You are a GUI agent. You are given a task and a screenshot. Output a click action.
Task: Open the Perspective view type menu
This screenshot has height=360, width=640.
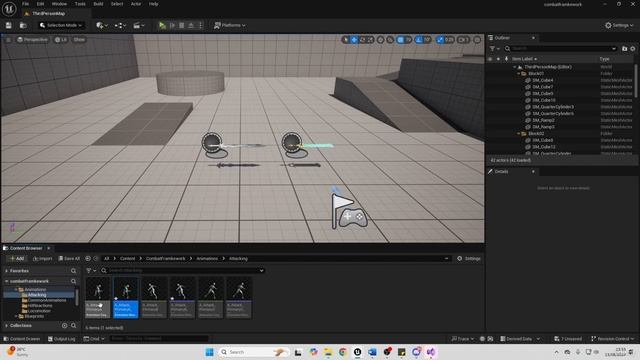coord(33,40)
